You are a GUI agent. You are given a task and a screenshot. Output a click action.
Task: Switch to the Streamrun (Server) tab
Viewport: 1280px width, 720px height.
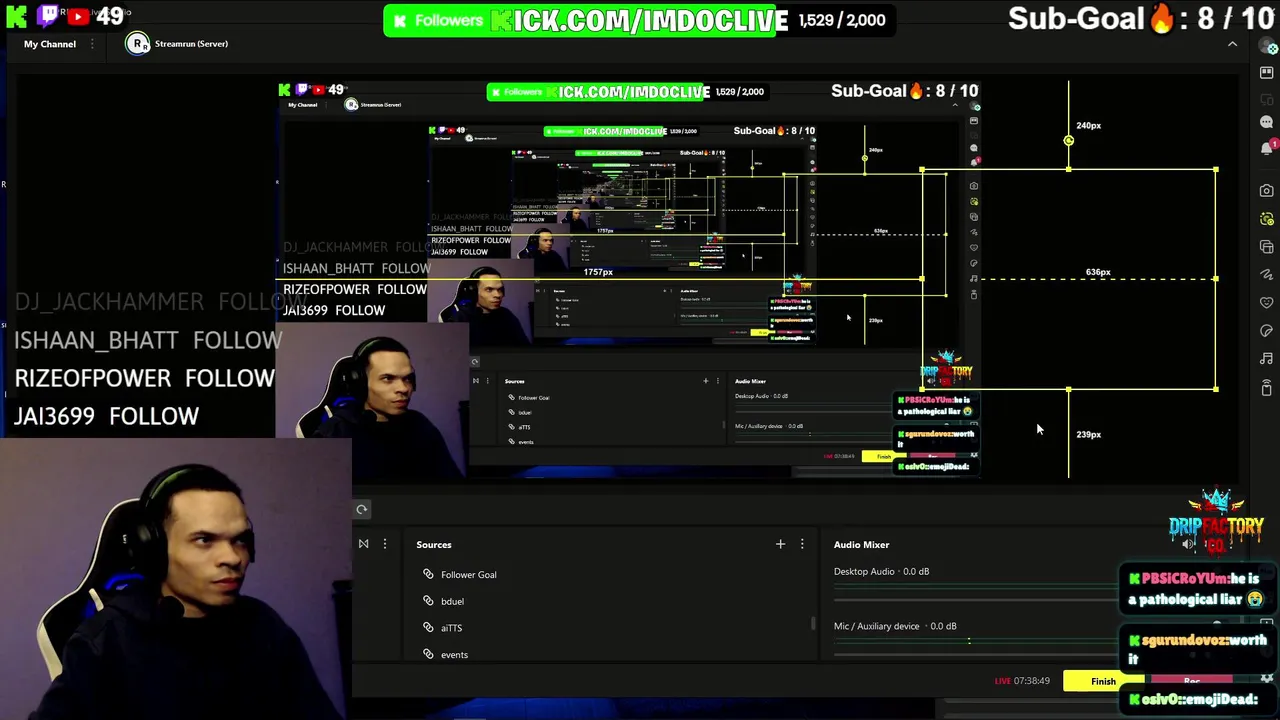(x=177, y=44)
